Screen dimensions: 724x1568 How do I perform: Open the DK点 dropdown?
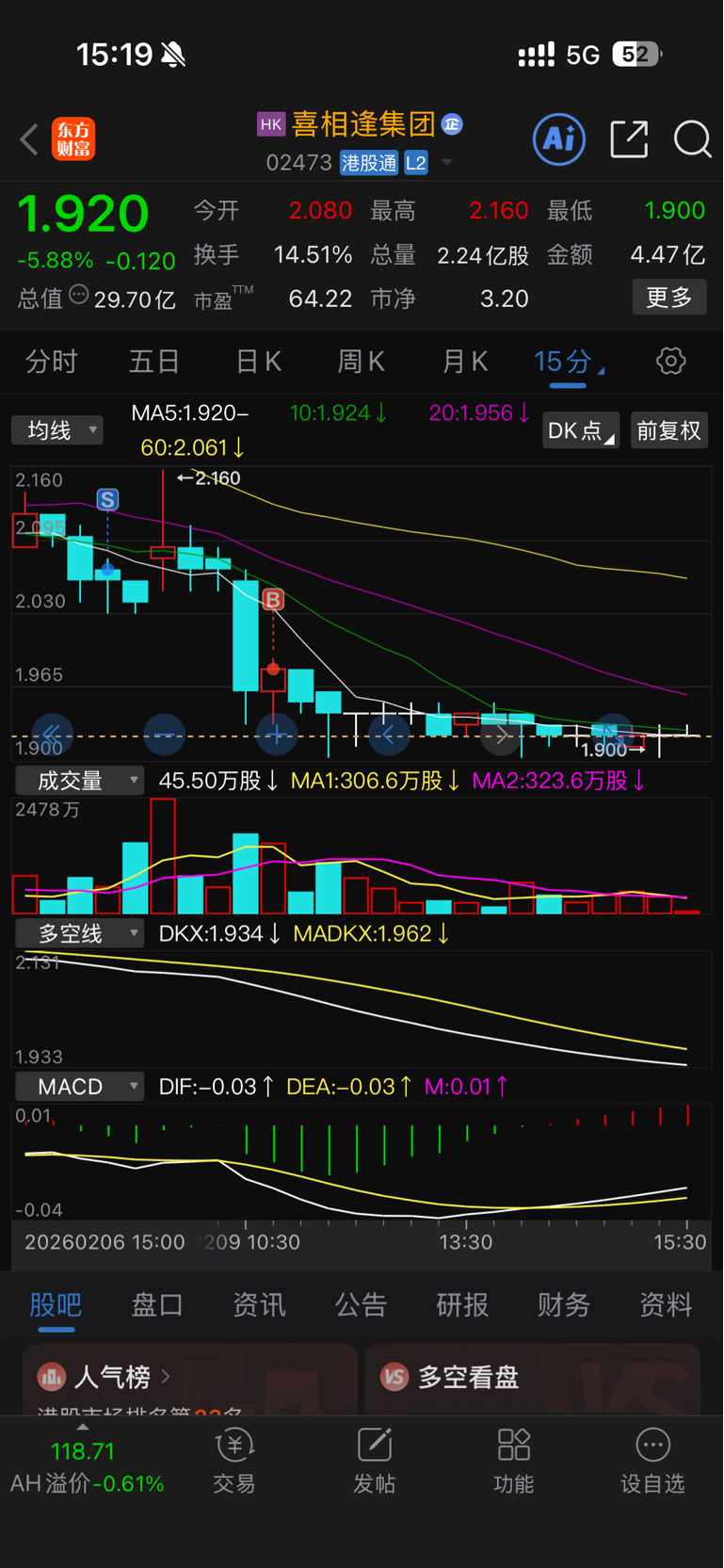point(581,430)
